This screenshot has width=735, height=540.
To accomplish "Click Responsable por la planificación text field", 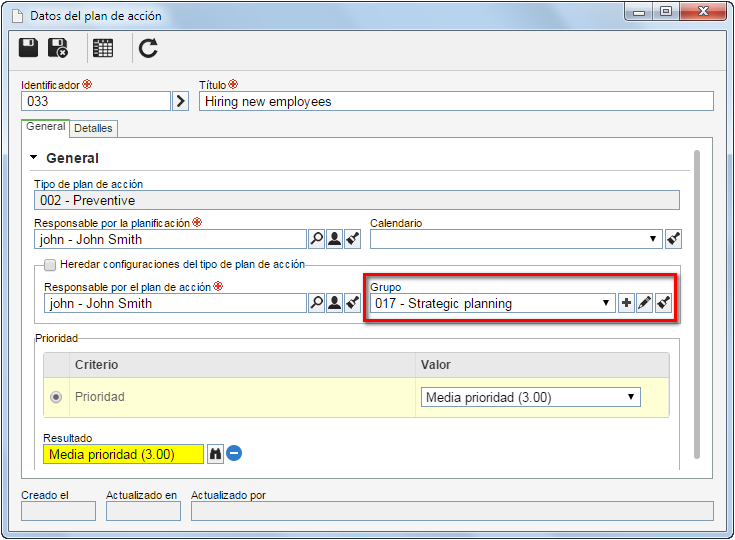I will (x=171, y=239).
